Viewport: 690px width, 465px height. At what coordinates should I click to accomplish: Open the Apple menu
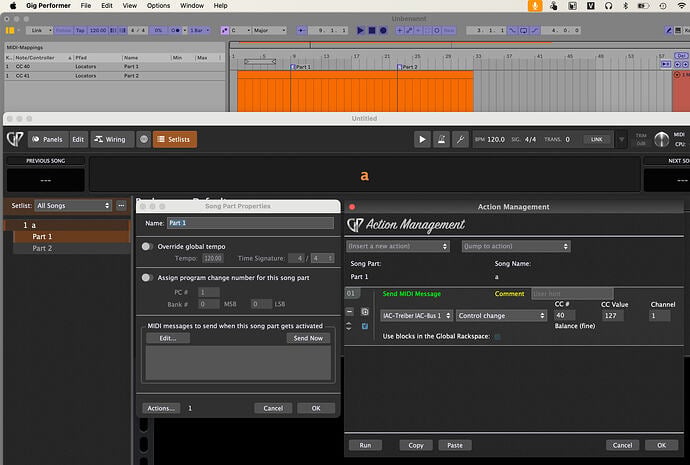(x=13, y=6)
